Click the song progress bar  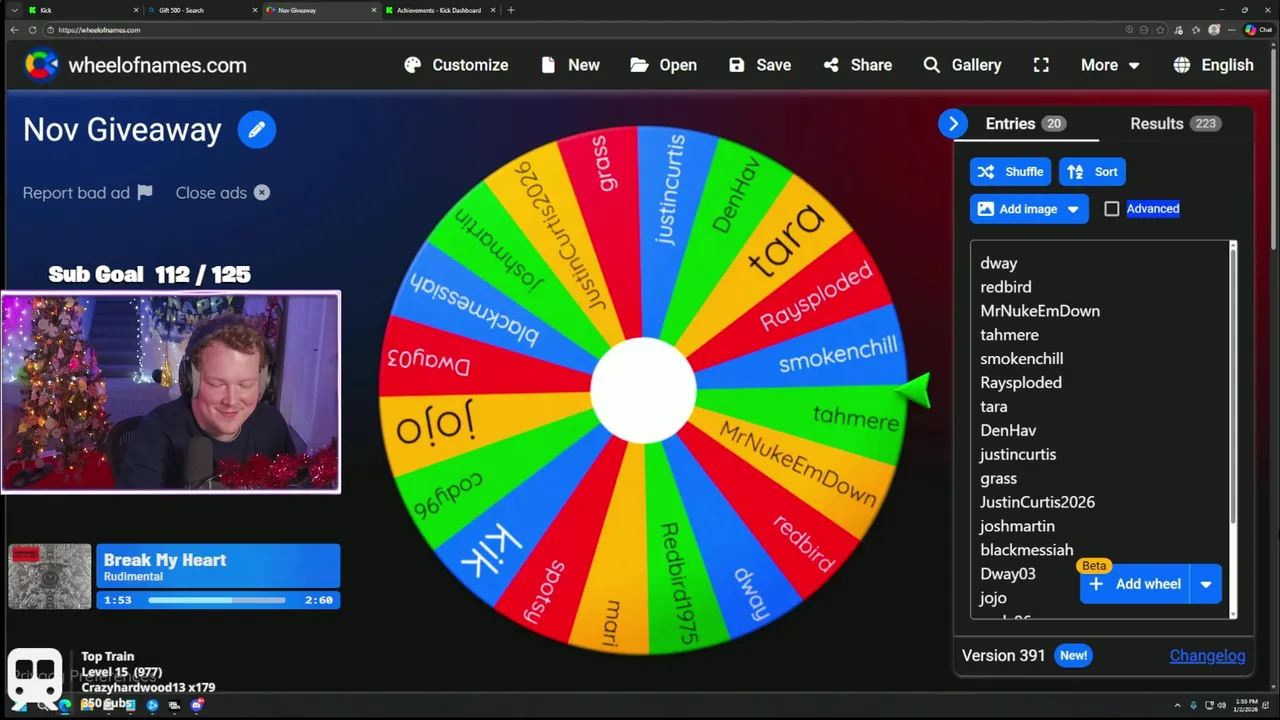click(217, 600)
